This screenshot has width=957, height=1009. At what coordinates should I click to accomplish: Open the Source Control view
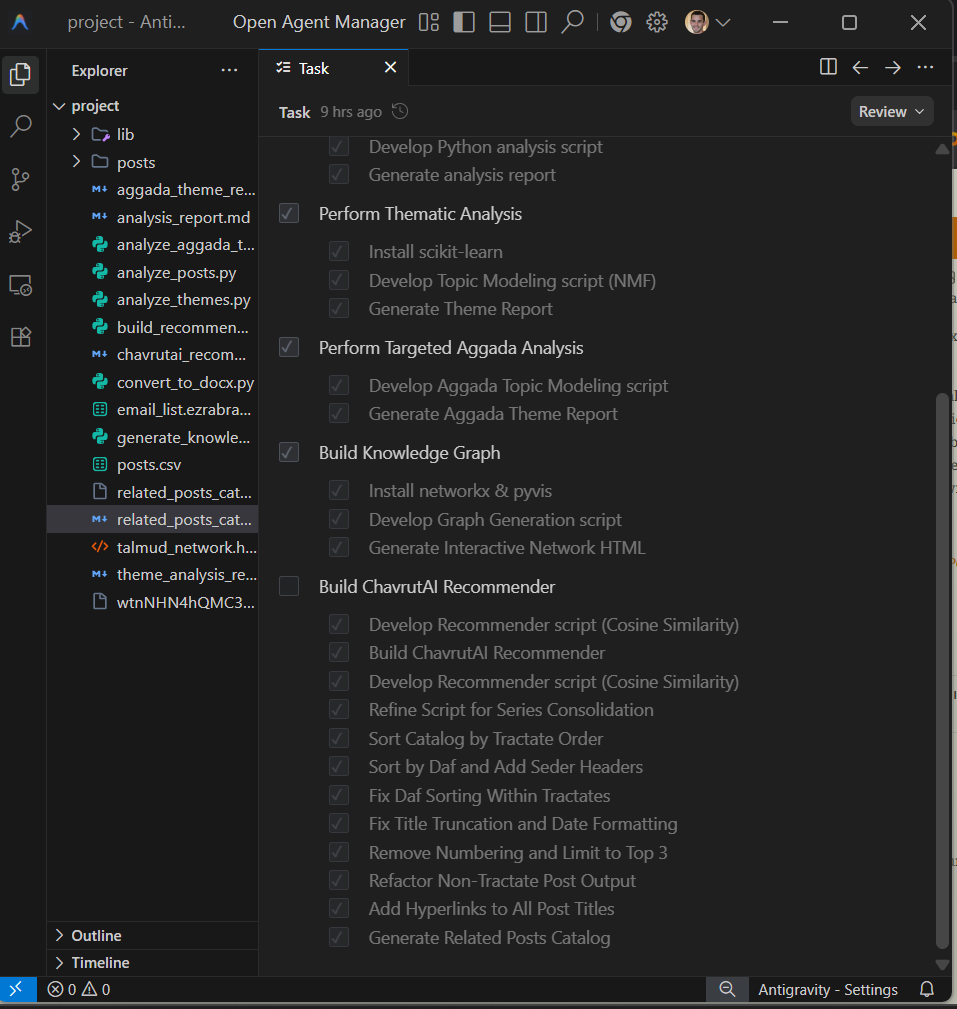[x=20, y=180]
